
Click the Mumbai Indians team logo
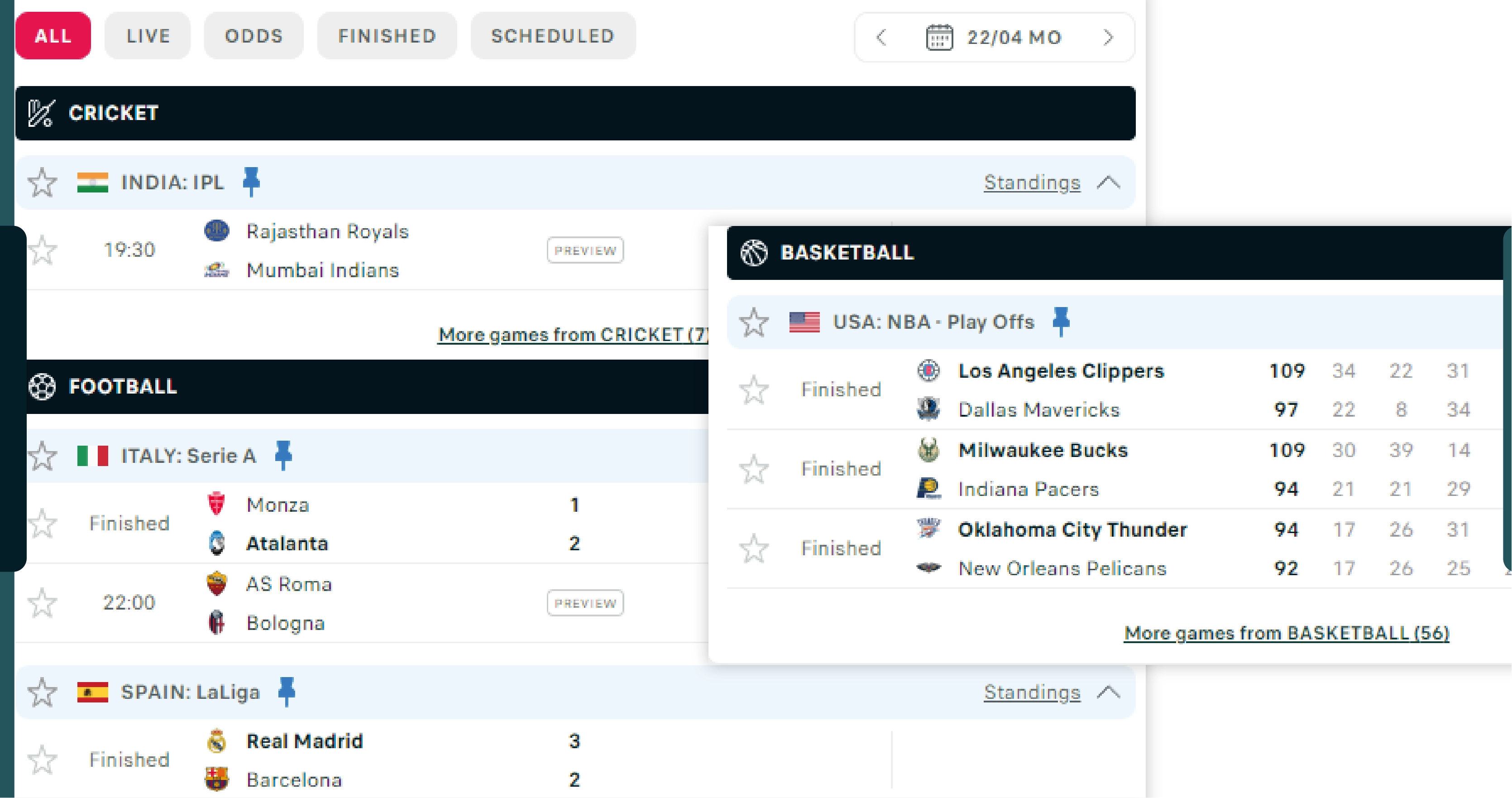[x=216, y=270]
